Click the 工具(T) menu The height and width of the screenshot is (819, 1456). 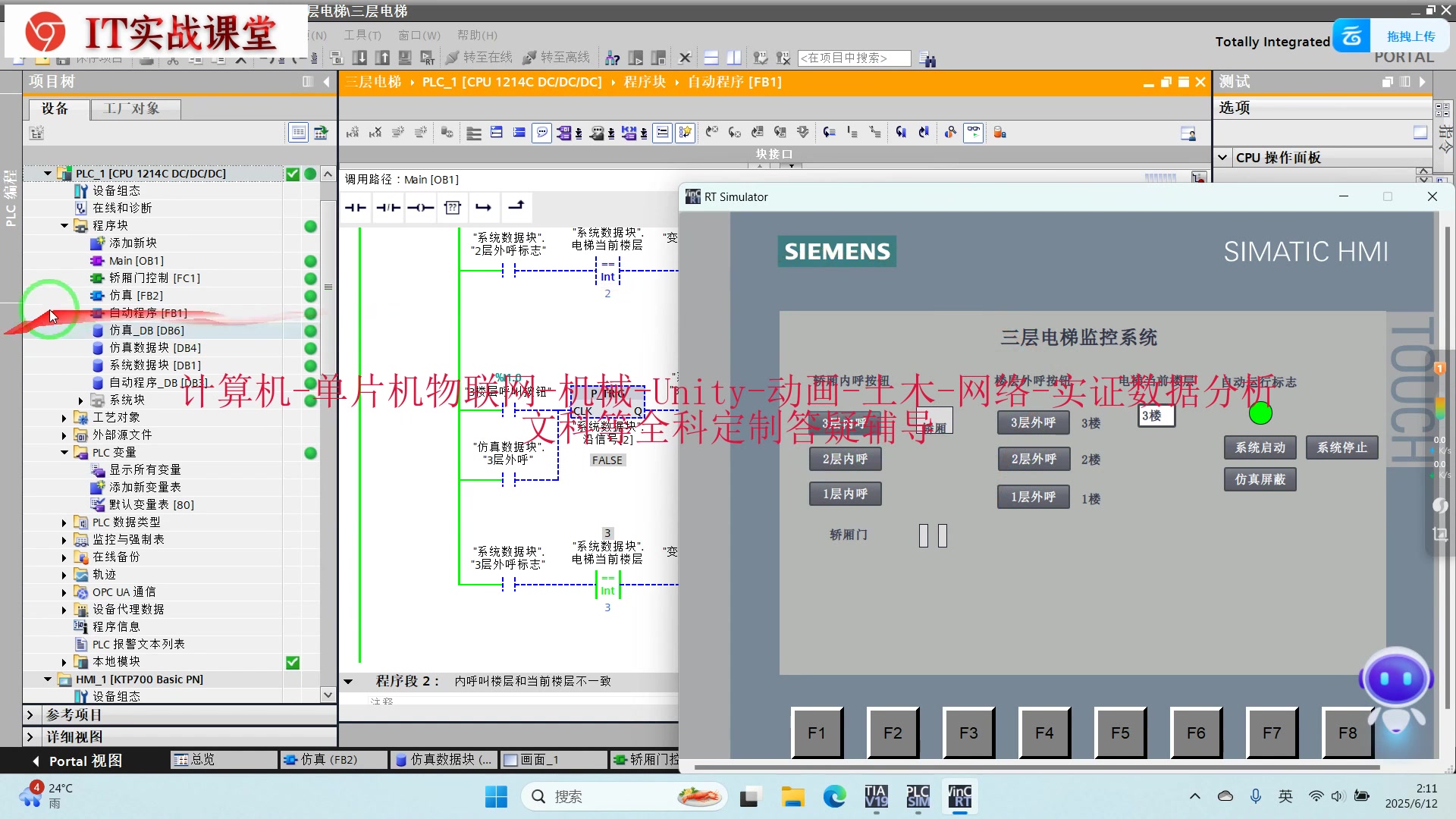[362, 35]
